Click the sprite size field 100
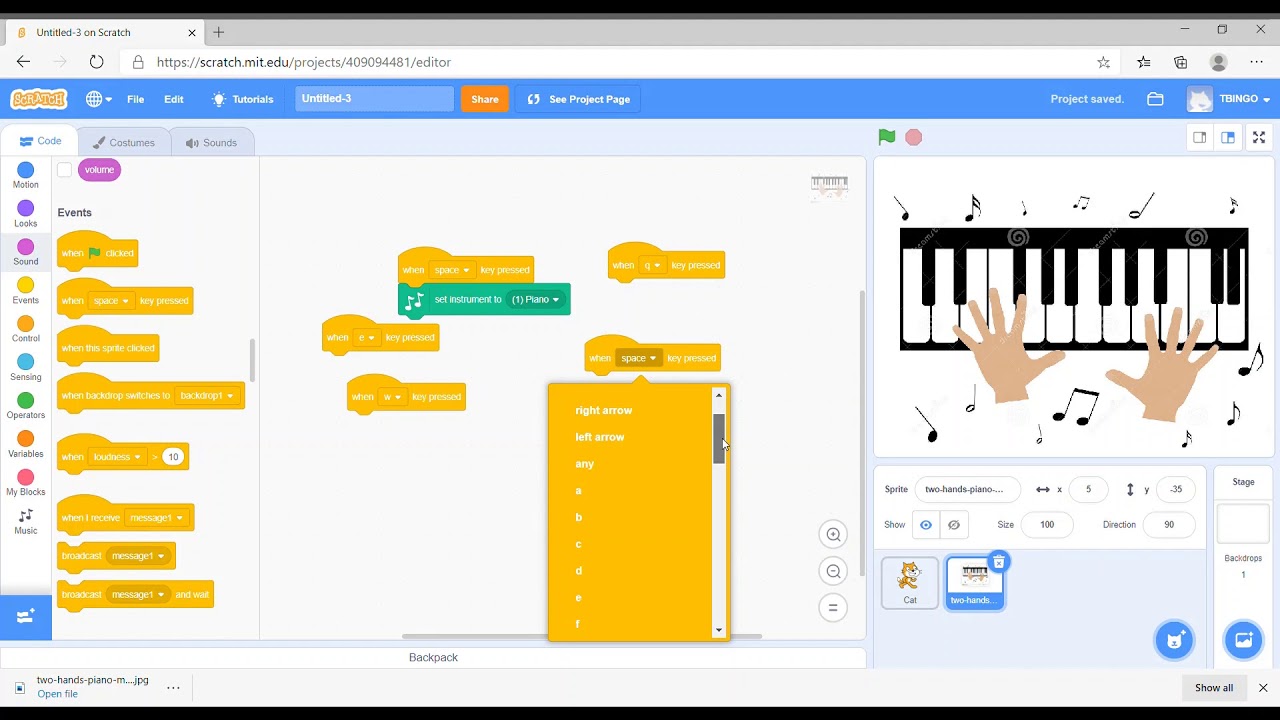The image size is (1280, 720). (x=1046, y=525)
